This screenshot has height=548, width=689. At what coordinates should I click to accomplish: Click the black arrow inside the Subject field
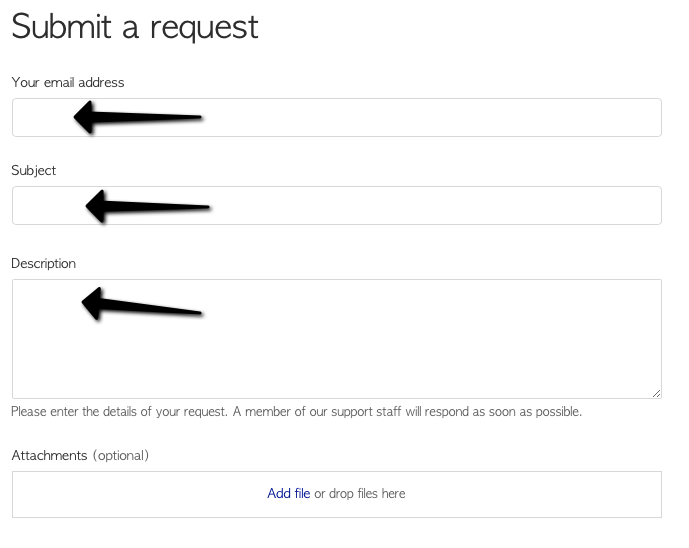[x=146, y=206]
